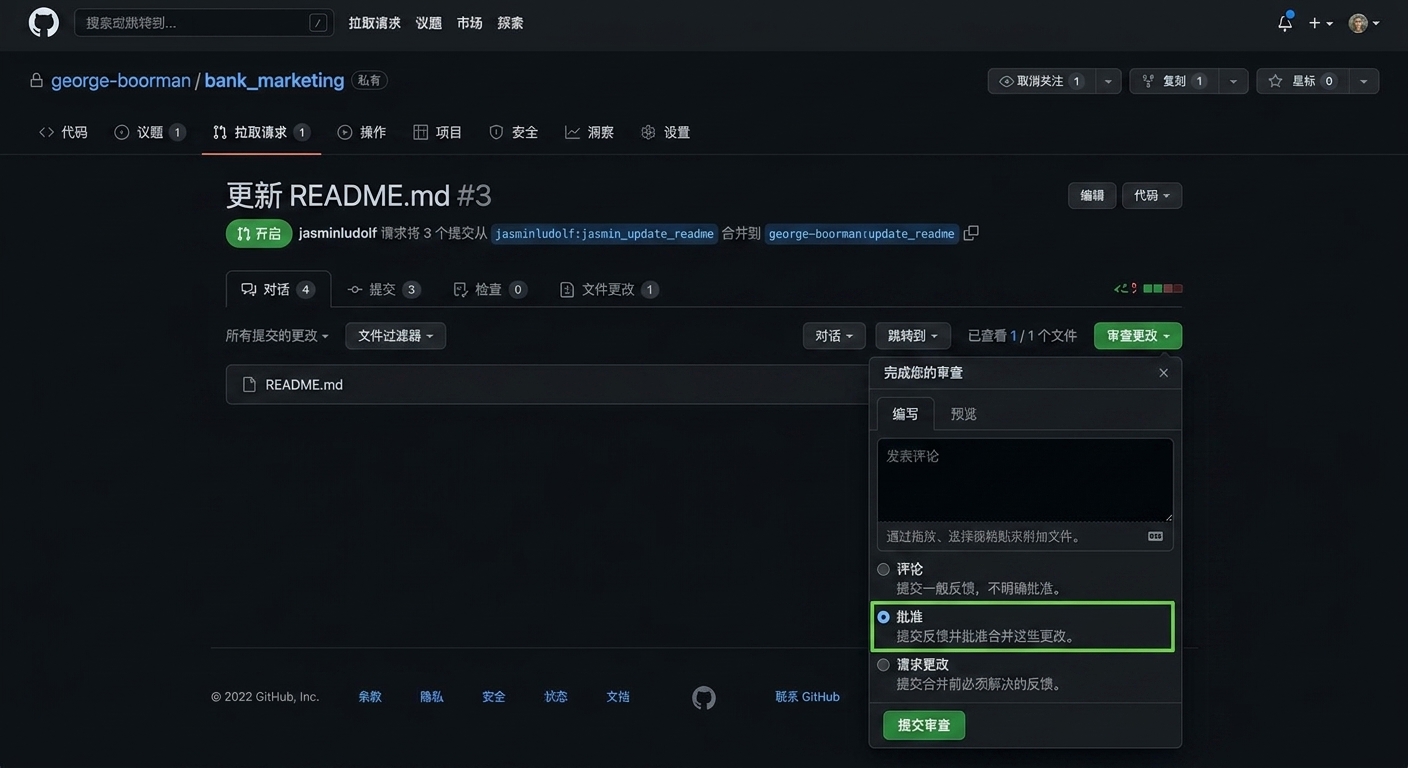Open the plus create-new menu

1321,23
